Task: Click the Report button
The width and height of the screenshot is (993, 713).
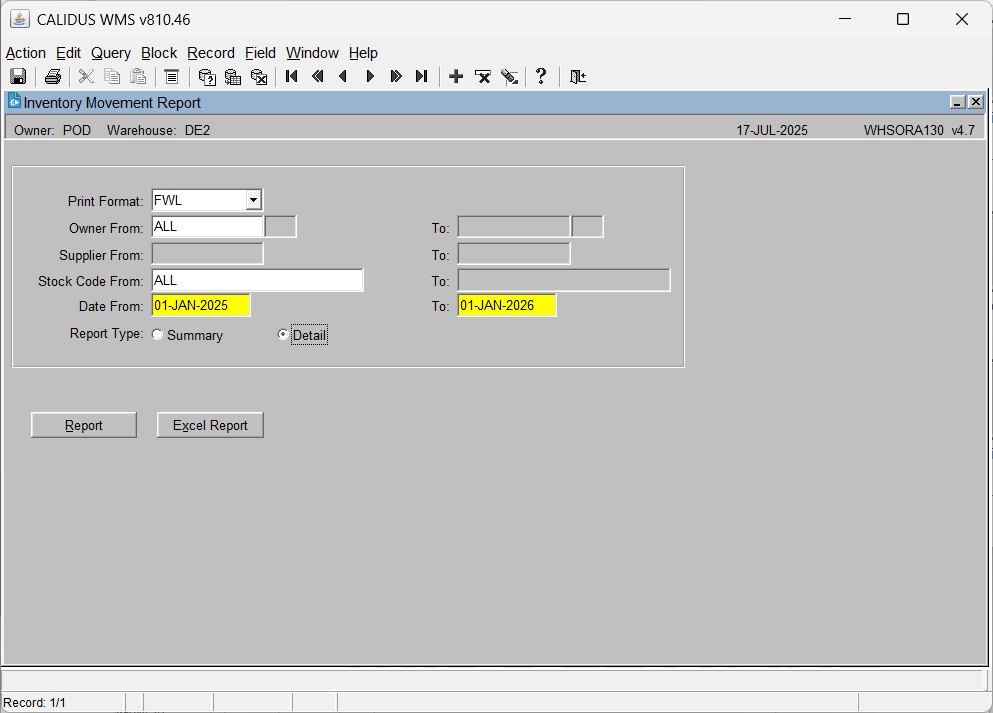Action: coord(84,425)
